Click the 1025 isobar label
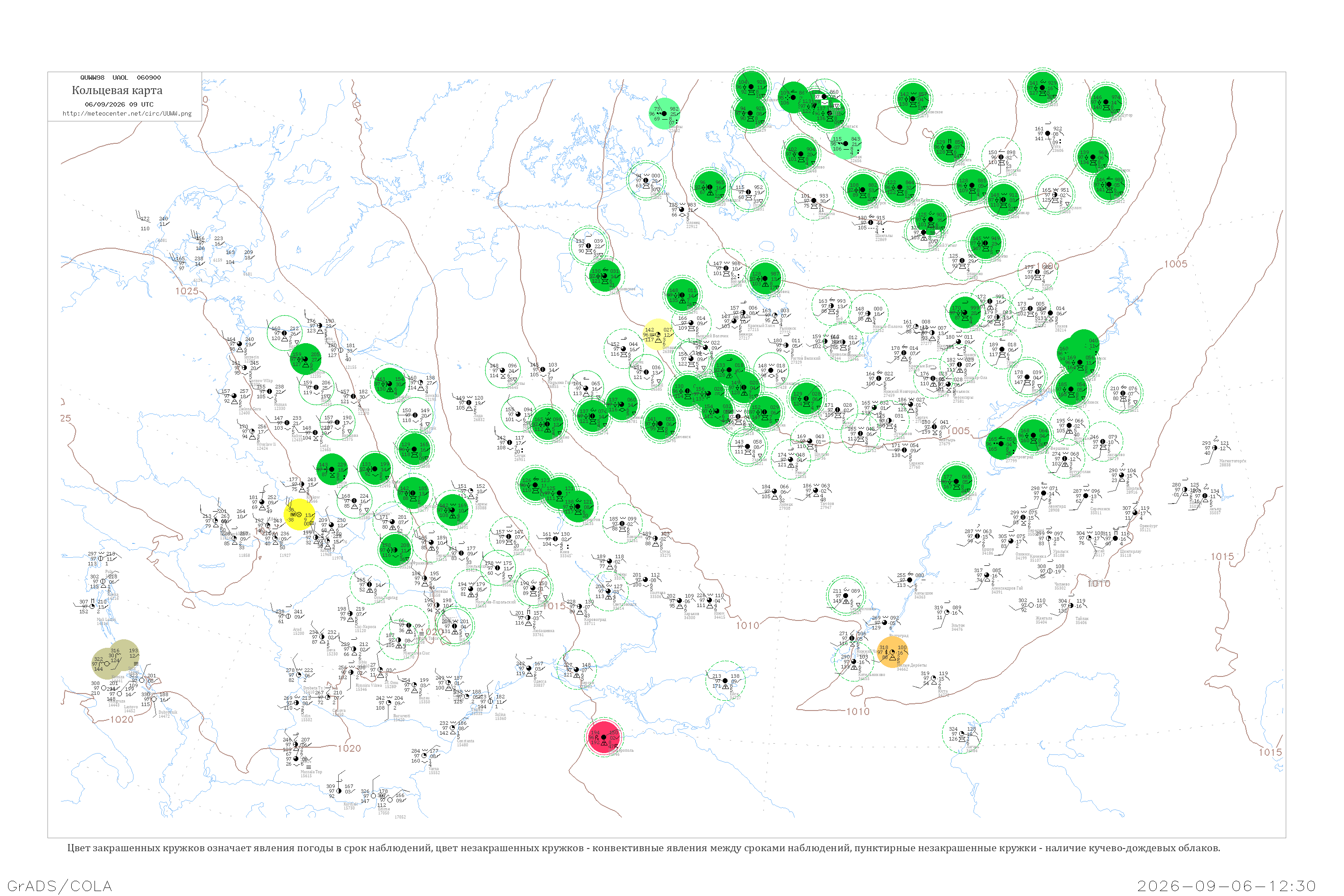This screenshot has height=896, width=1344. pyautogui.click(x=187, y=291)
